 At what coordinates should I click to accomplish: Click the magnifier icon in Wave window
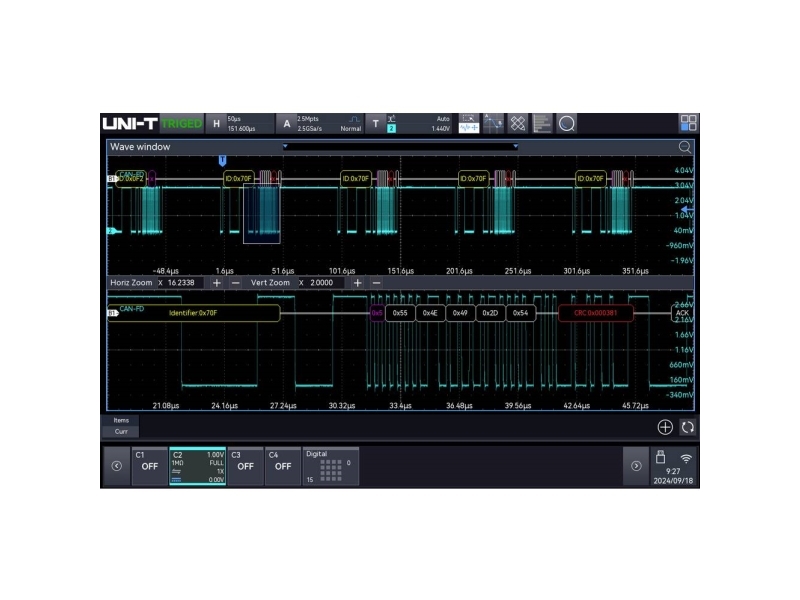pyautogui.click(x=685, y=147)
